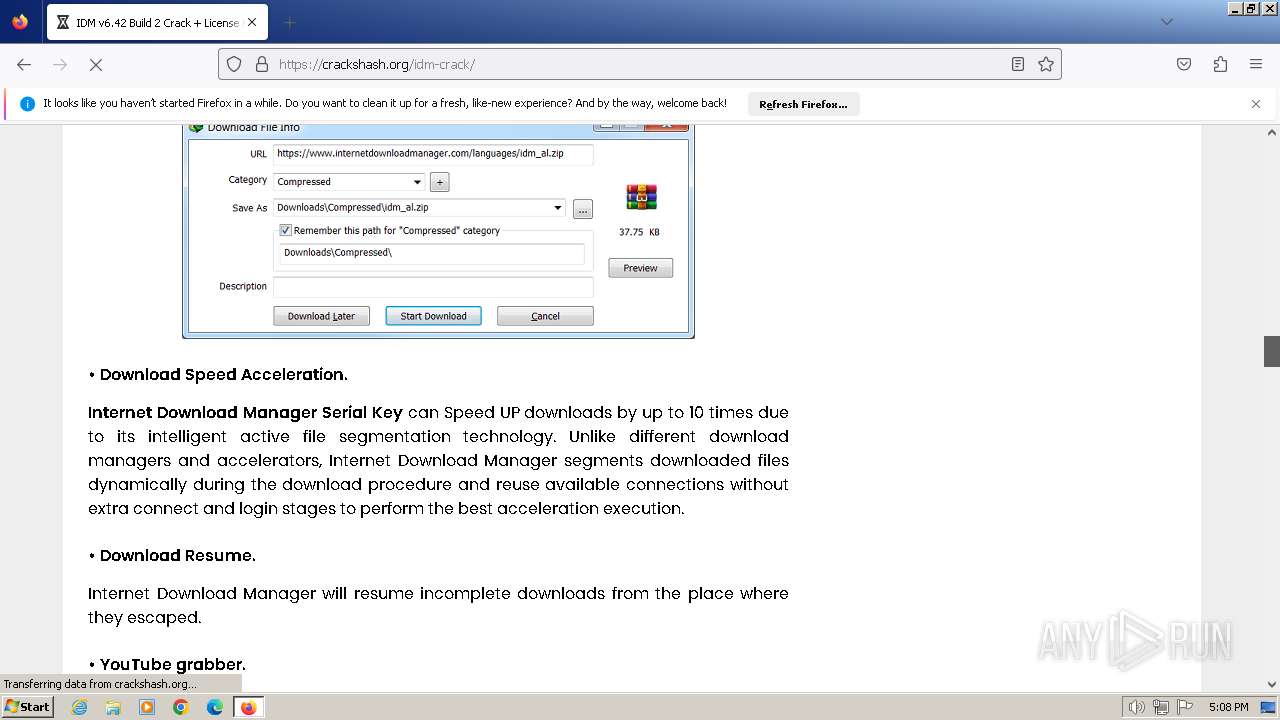Click the browse ellipsis button
Image resolution: width=1280 pixels, height=720 pixels.
click(583, 209)
